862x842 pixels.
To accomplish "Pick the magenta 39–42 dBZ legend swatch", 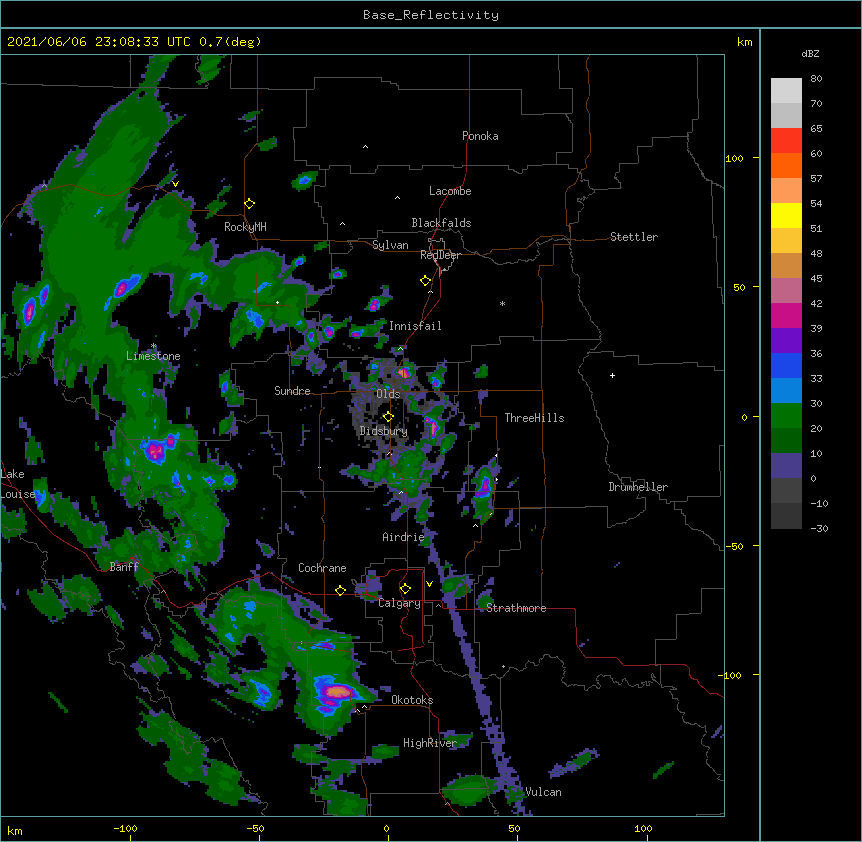I will tap(786, 315).
